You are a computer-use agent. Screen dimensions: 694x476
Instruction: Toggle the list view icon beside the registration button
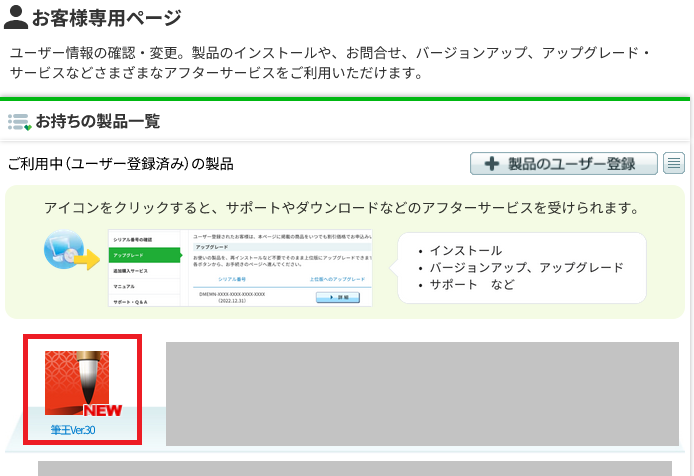674,164
